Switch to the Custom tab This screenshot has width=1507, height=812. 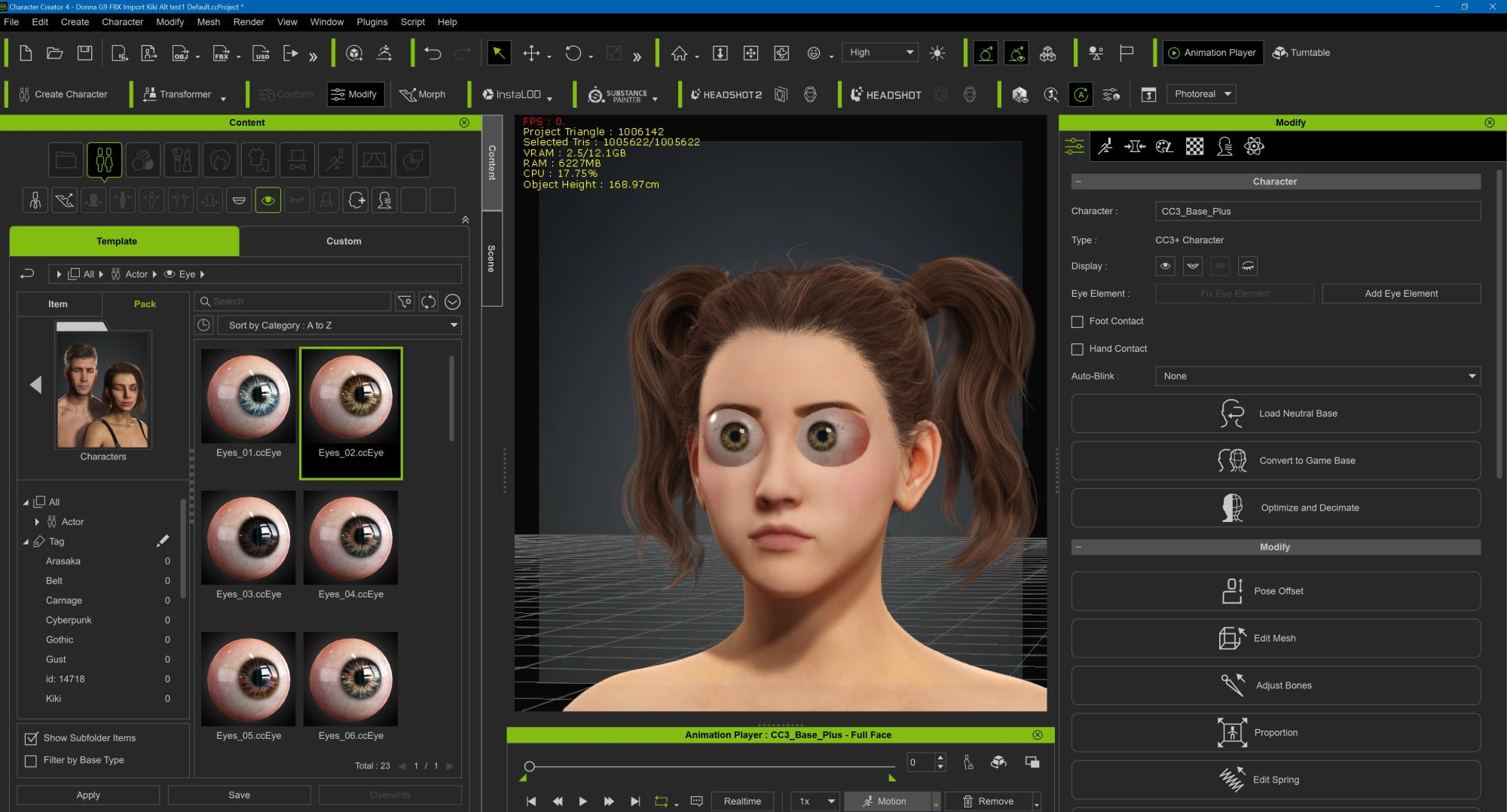pos(344,241)
